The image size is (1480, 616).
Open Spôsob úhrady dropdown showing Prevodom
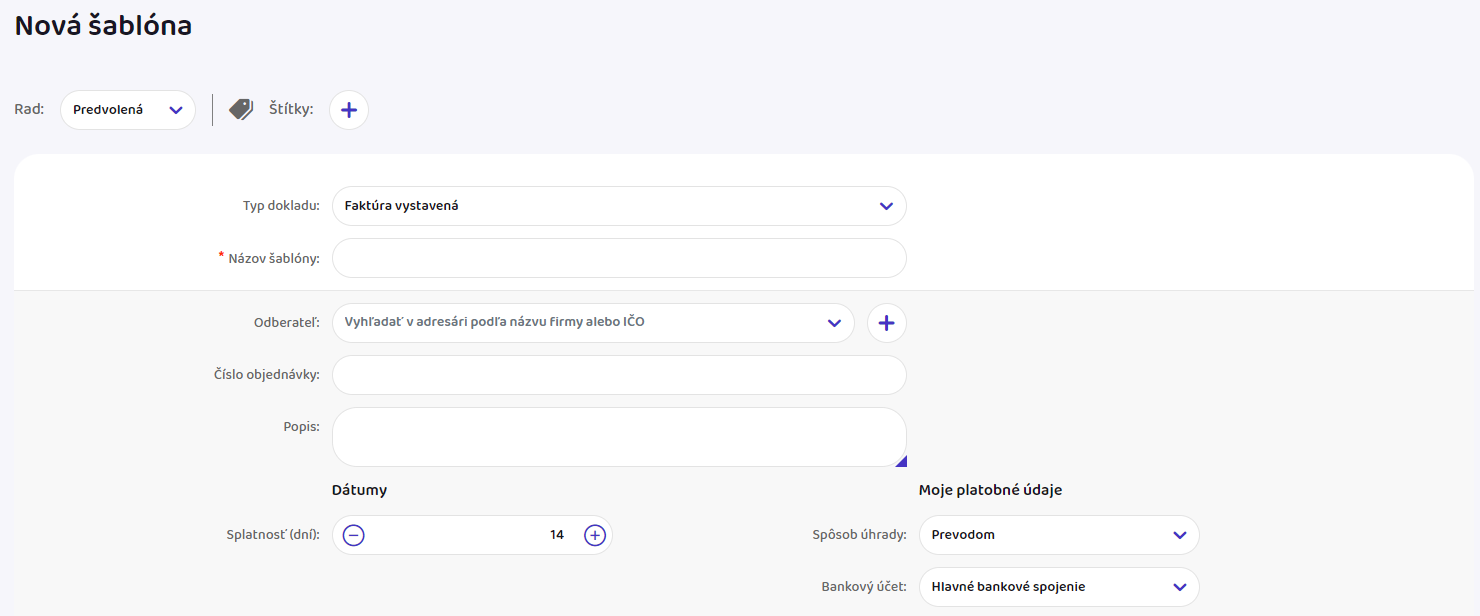[x=1058, y=535]
